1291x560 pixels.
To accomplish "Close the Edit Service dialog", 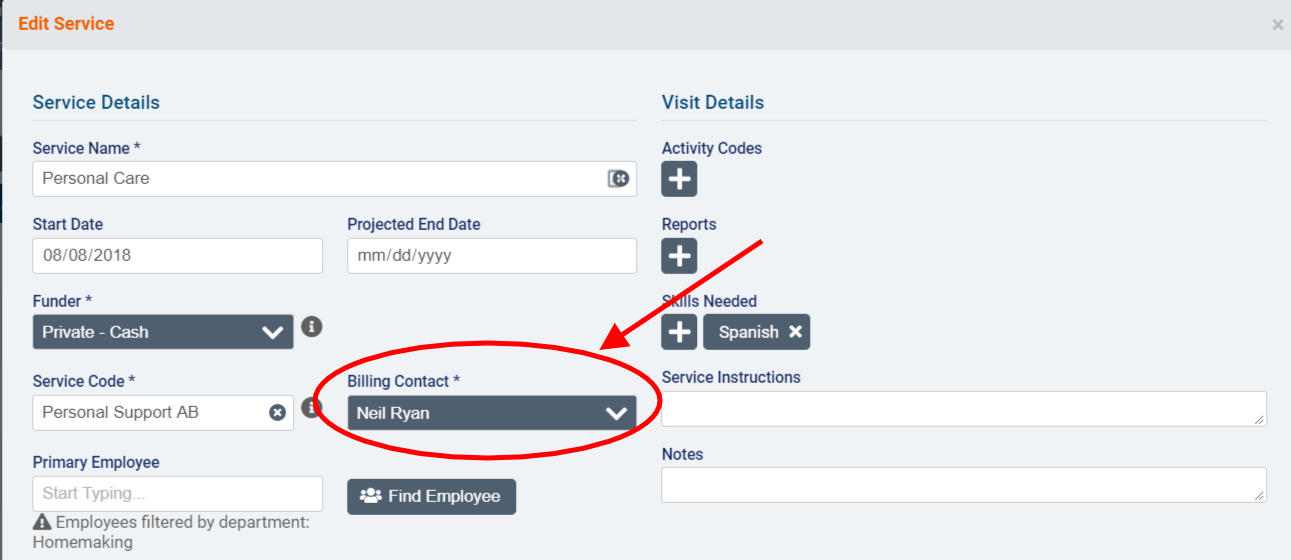I will (x=1277, y=25).
